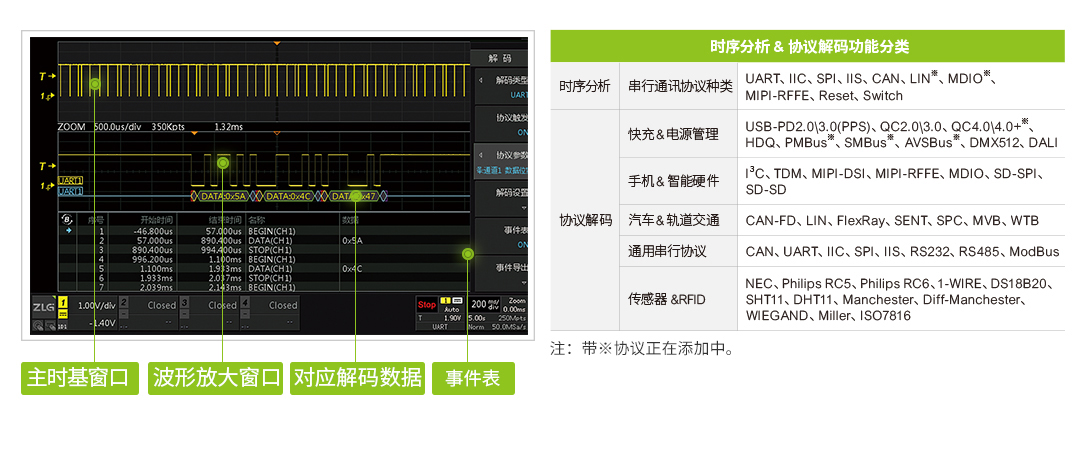Click the 开始时间 column header
Viewport: 1090px width, 470px height.
pos(154,220)
